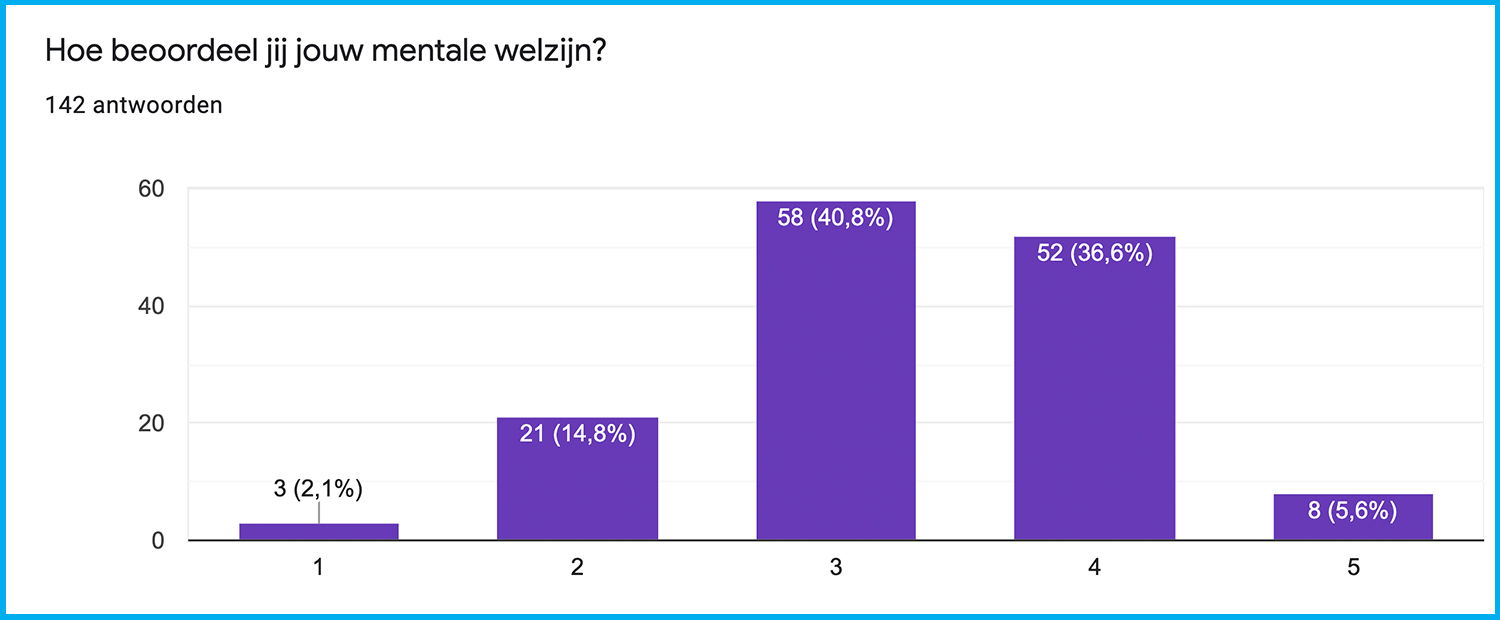
Task: Click the purple bar for rating 4
Action: click(1094, 400)
